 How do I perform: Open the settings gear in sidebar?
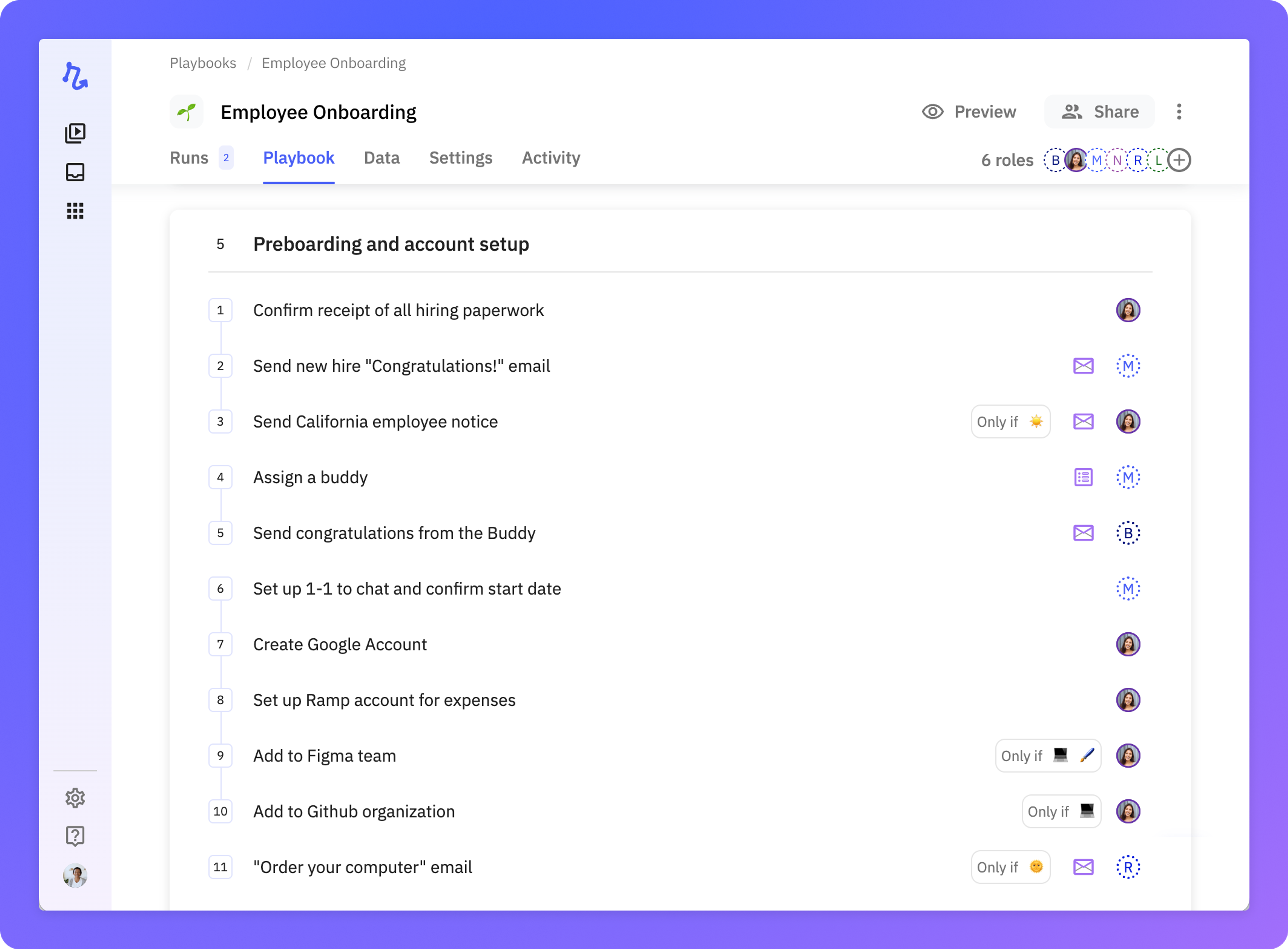coord(75,798)
